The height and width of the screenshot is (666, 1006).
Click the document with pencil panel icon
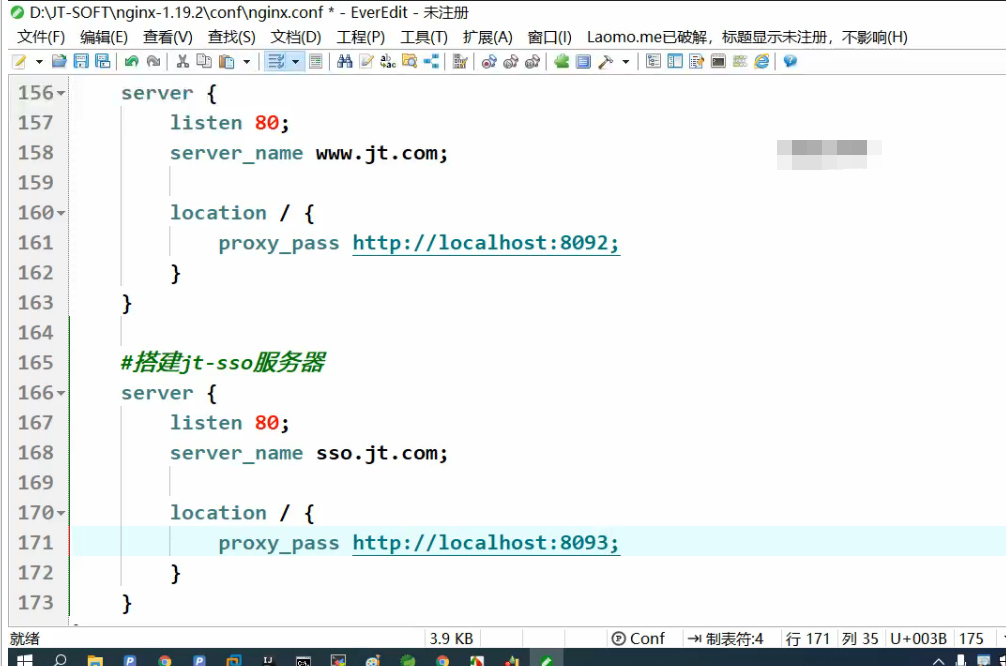pos(697,62)
